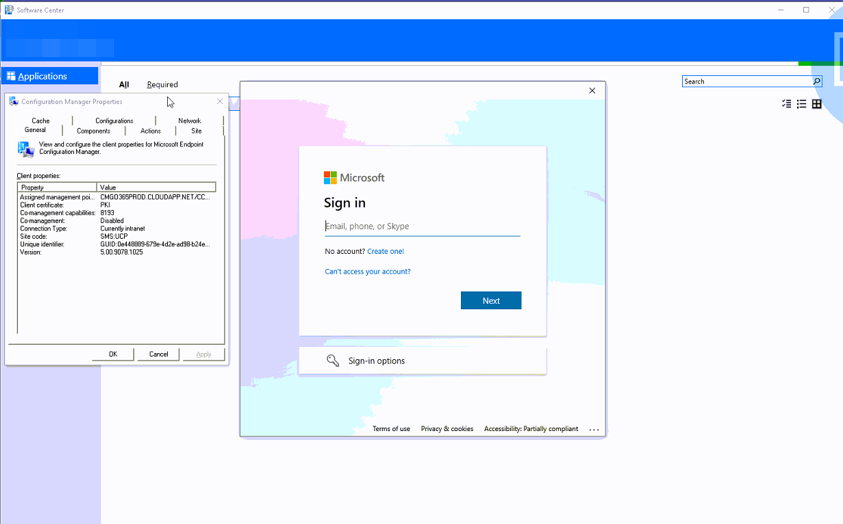
Task: Click the Next button
Action: 491,300
